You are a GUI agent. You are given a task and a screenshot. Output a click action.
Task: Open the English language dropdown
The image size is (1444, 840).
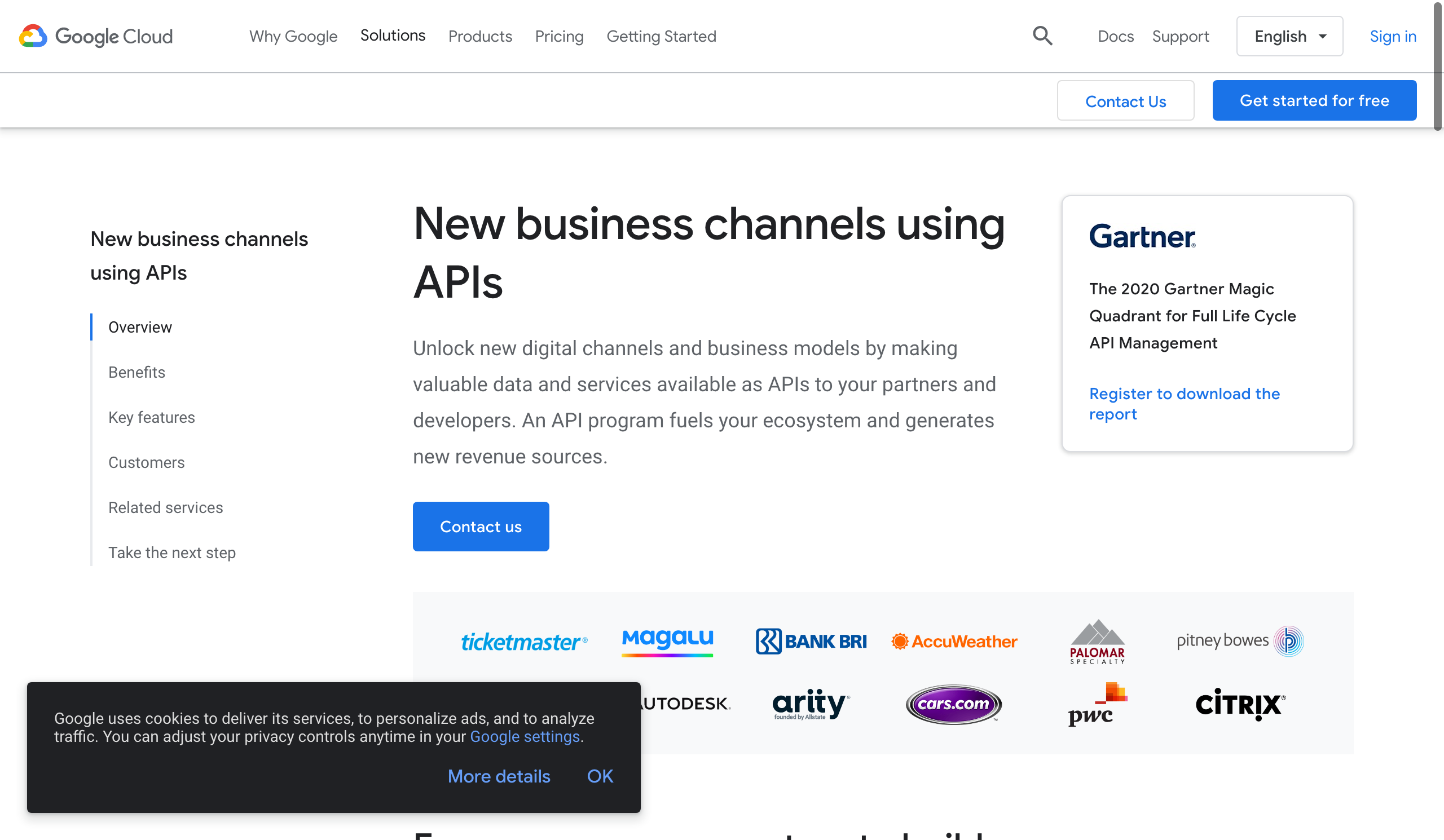[1289, 36]
